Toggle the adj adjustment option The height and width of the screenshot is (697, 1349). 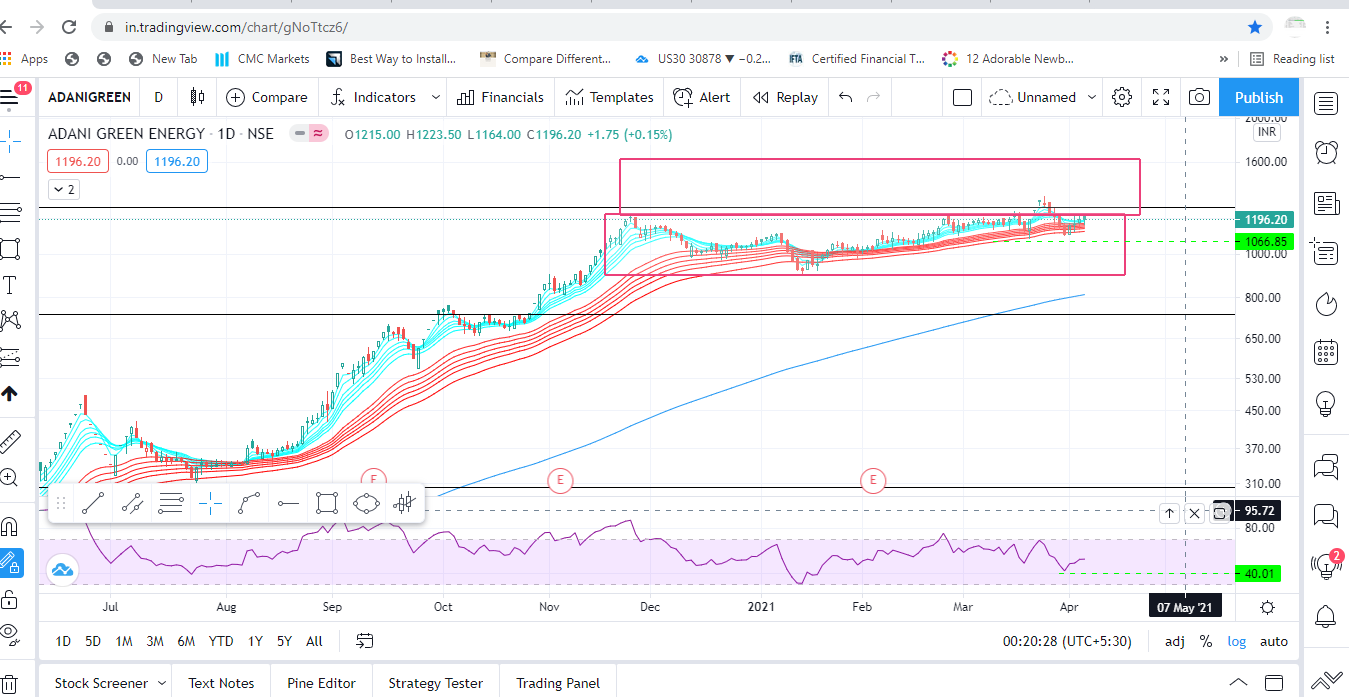[x=1175, y=641]
